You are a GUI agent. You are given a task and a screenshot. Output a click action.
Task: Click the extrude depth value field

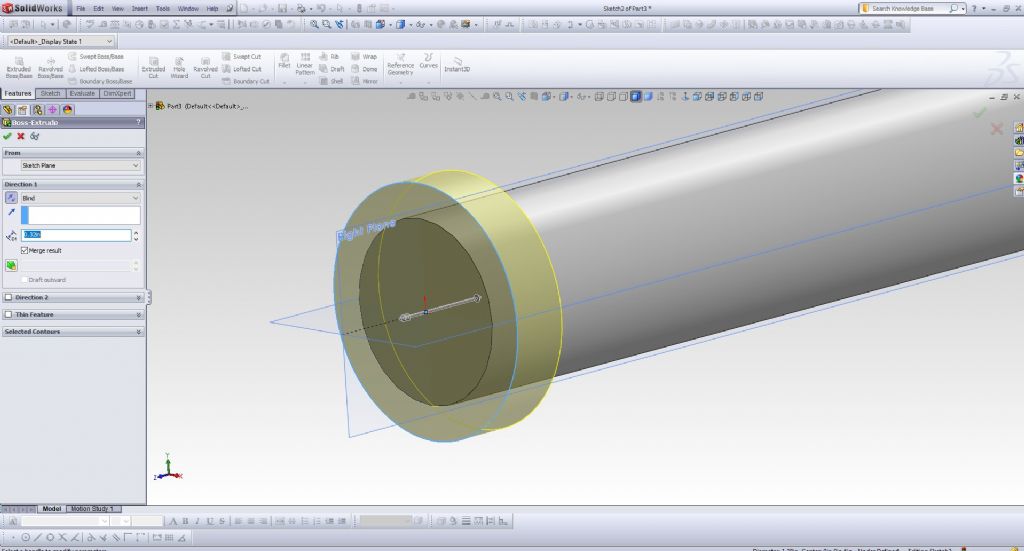76,234
